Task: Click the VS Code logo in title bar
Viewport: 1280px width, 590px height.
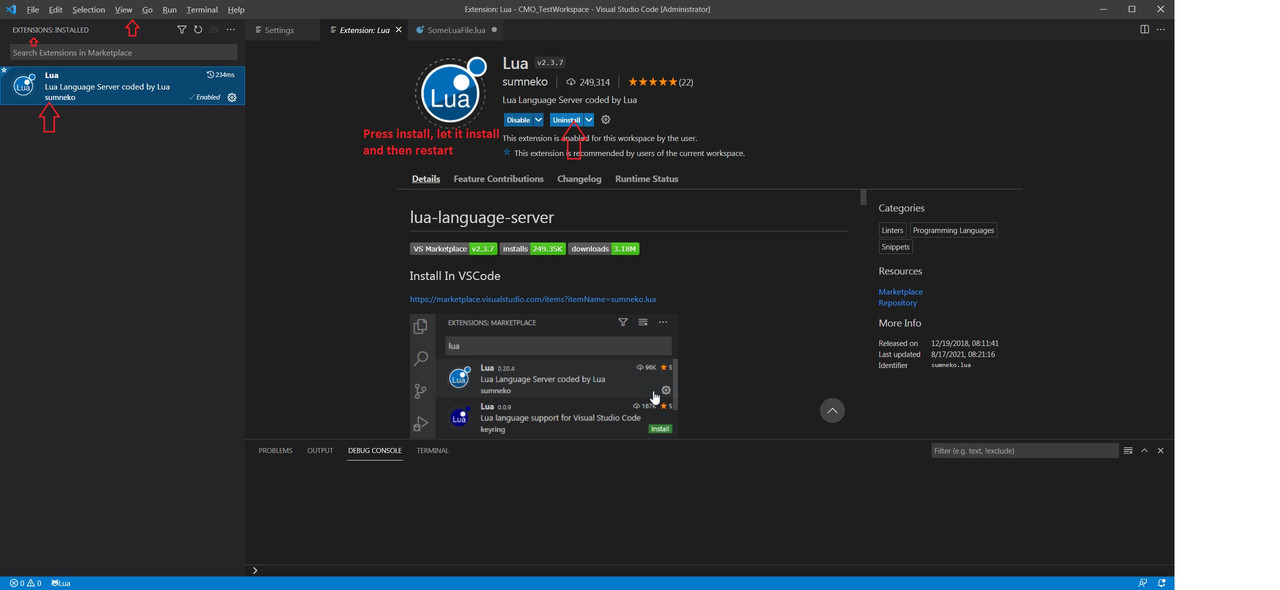Action: tap(11, 9)
